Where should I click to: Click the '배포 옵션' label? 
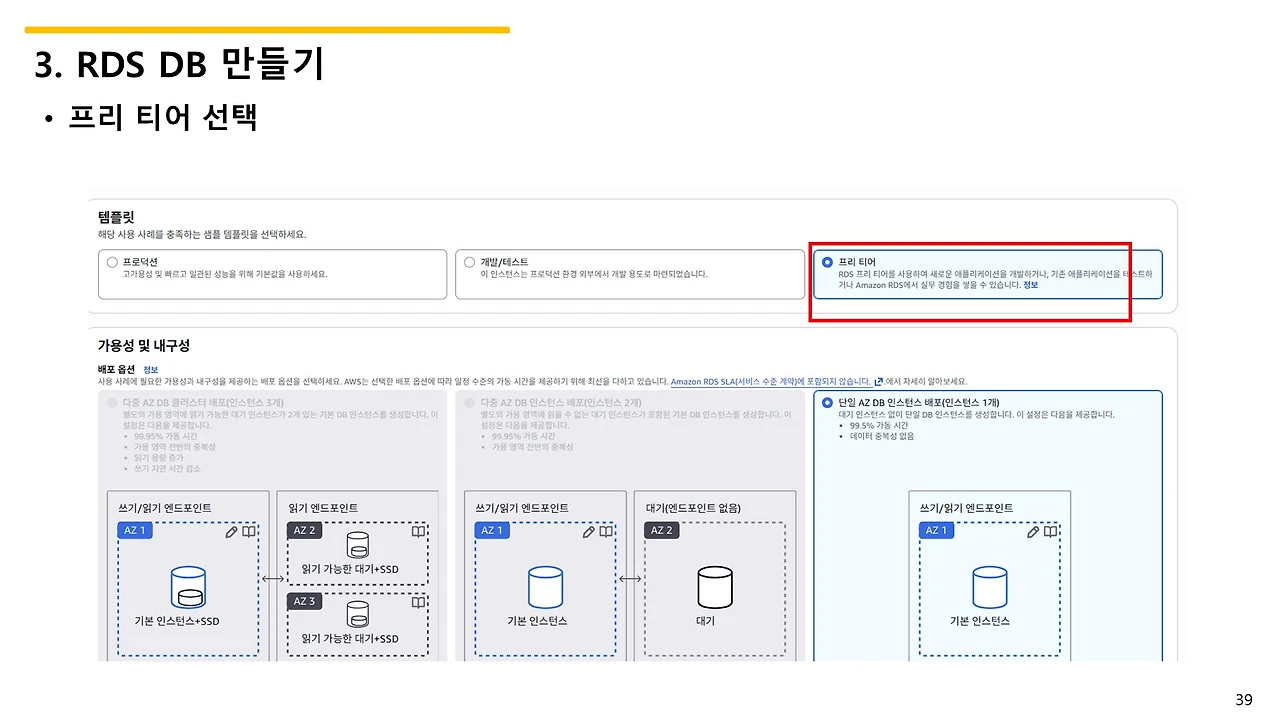[116, 369]
